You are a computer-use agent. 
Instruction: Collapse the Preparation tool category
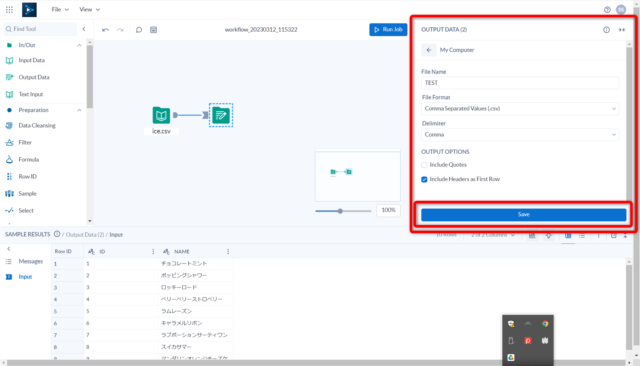(x=79, y=110)
